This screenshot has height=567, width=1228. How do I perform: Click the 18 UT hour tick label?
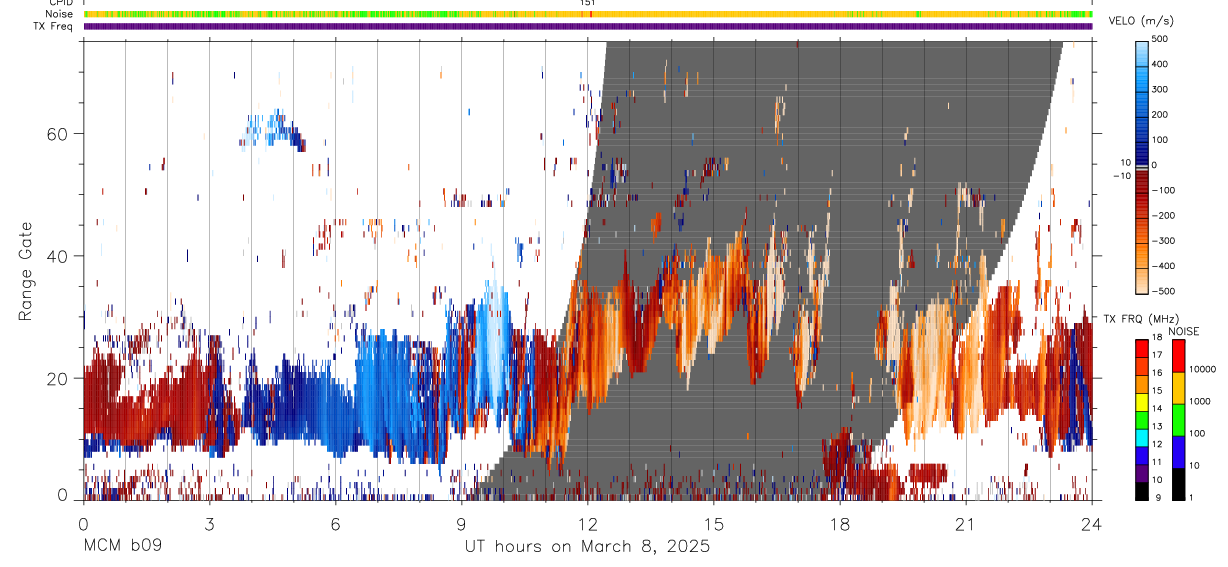click(840, 523)
